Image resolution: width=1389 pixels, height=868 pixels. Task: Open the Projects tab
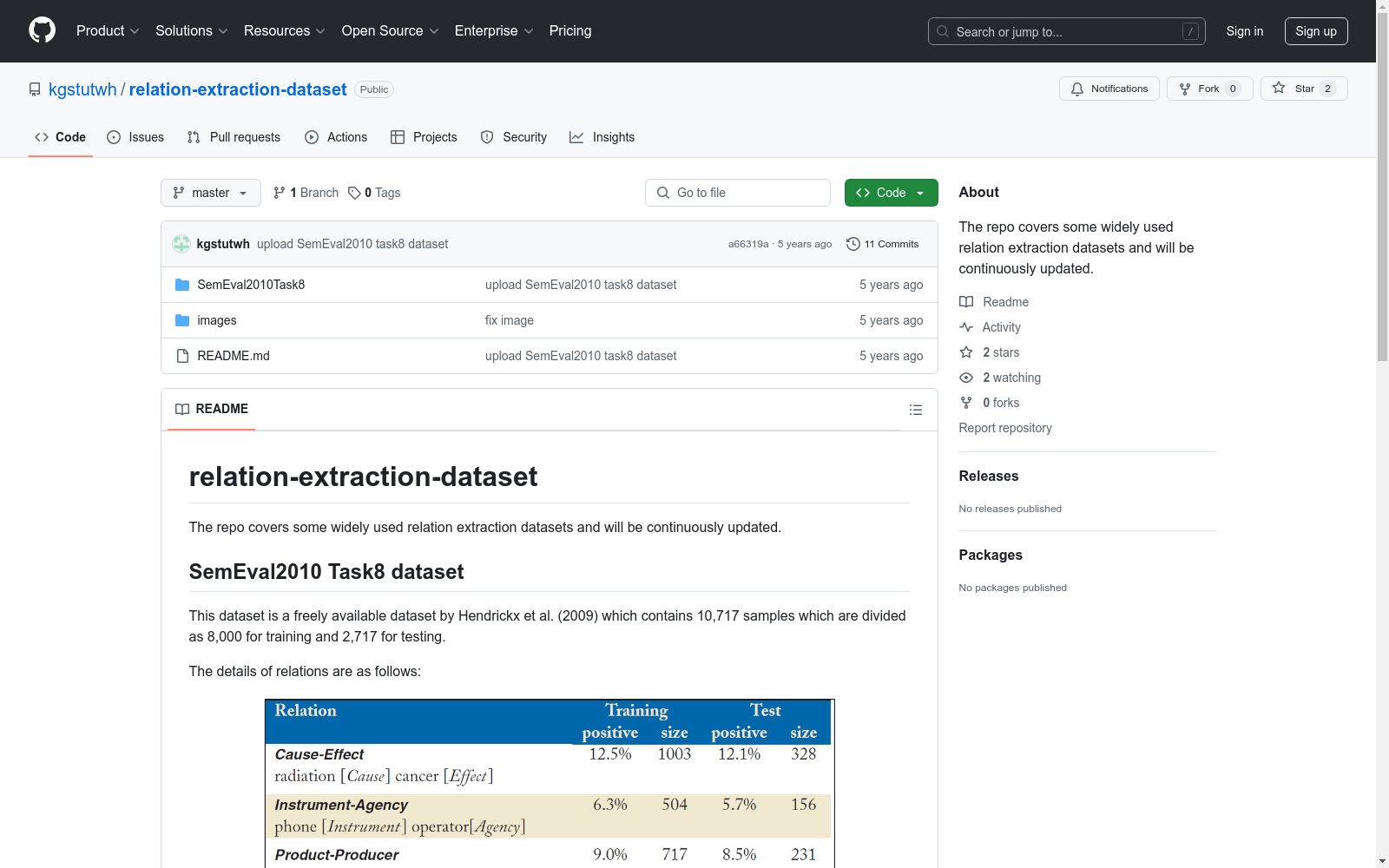(424, 137)
